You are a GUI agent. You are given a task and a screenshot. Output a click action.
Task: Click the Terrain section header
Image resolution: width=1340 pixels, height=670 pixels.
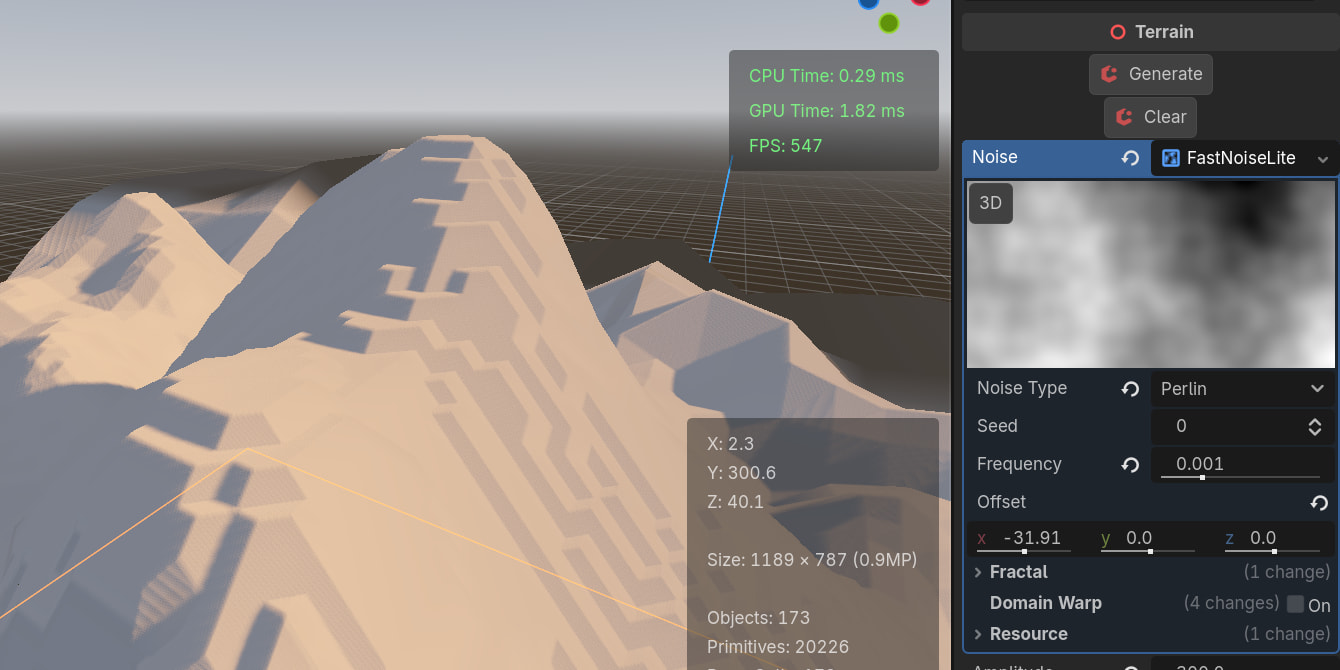tap(1150, 32)
